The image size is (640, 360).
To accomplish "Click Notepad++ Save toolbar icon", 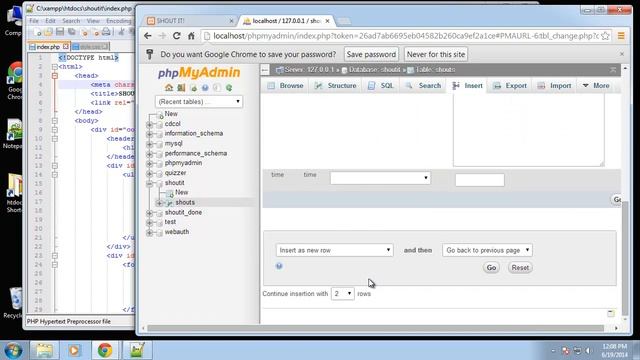I will (x=60, y=32).
